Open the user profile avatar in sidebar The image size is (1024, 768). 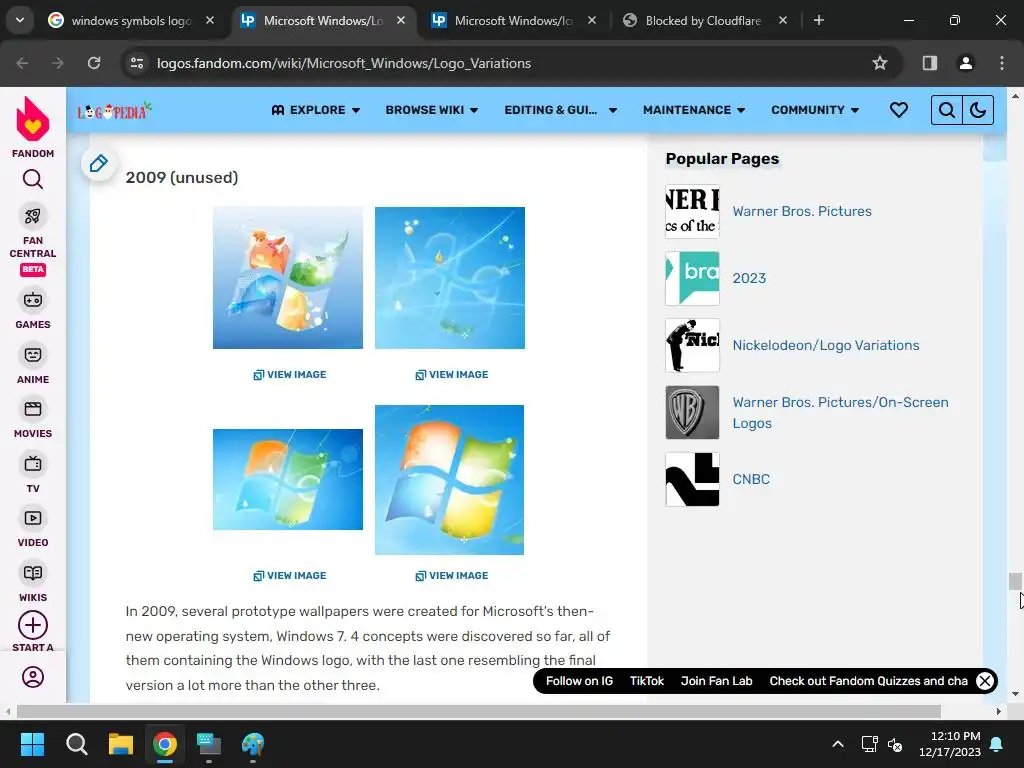(x=33, y=677)
